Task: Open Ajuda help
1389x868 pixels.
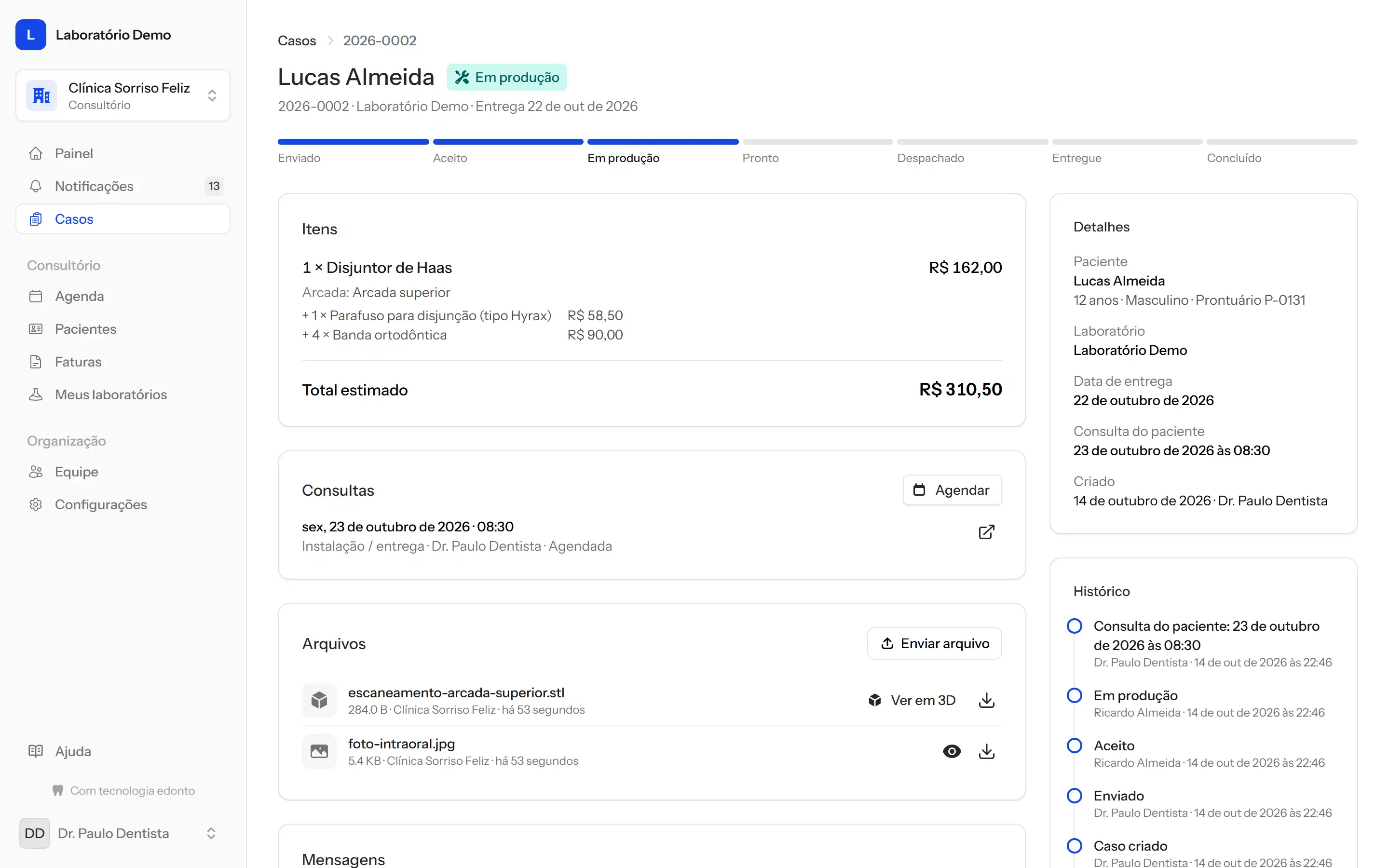Action: [x=123, y=751]
